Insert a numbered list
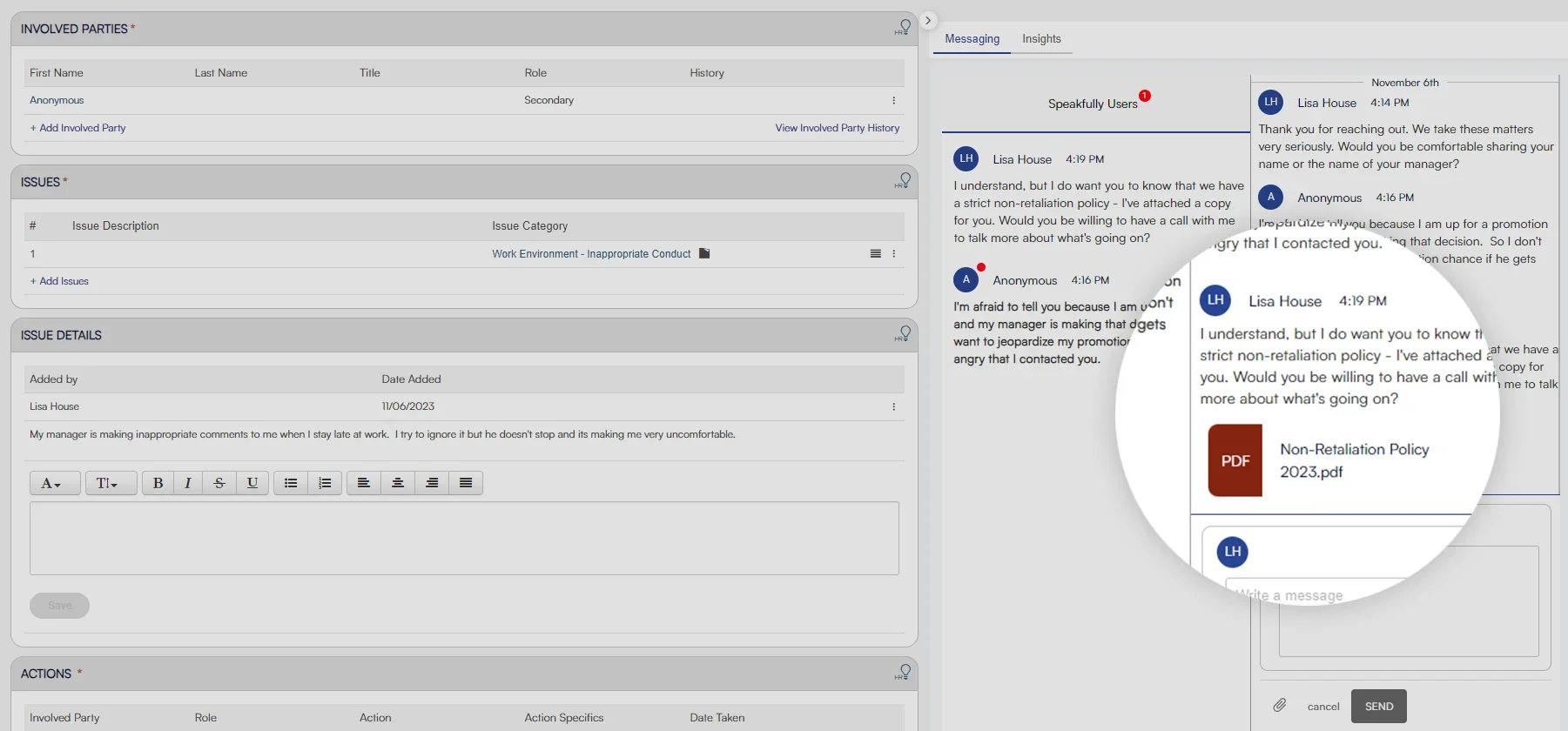The width and height of the screenshot is (1568, 731). 325,483
